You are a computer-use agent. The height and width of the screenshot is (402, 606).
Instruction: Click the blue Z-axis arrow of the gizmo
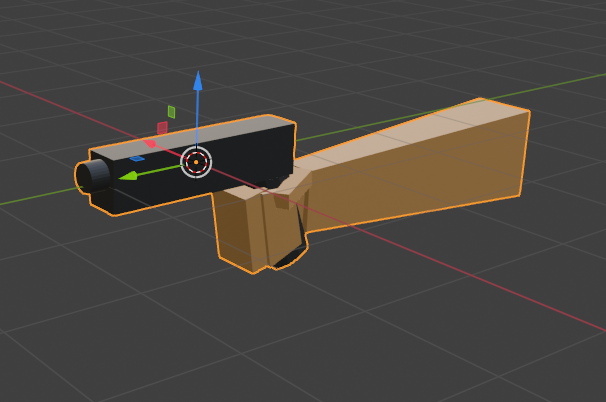[198, 81]
